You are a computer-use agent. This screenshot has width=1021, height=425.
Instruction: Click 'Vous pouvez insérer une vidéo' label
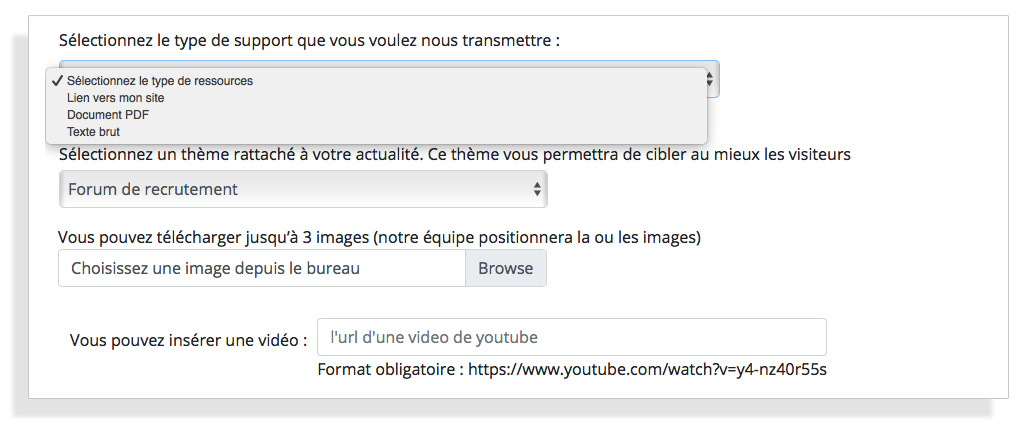click(188, 340)
